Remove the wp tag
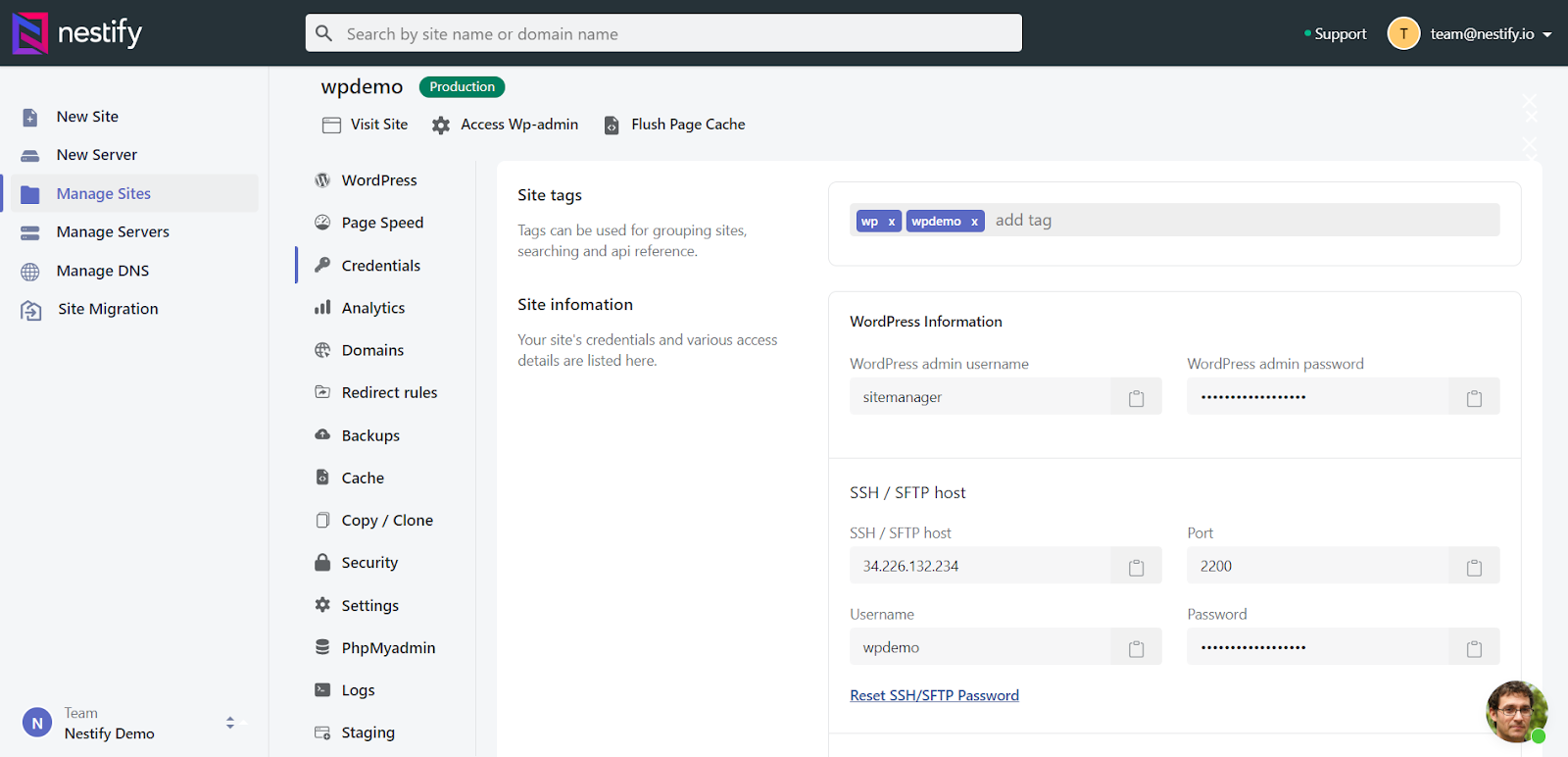1568x757 pixels. pos(892,222)
